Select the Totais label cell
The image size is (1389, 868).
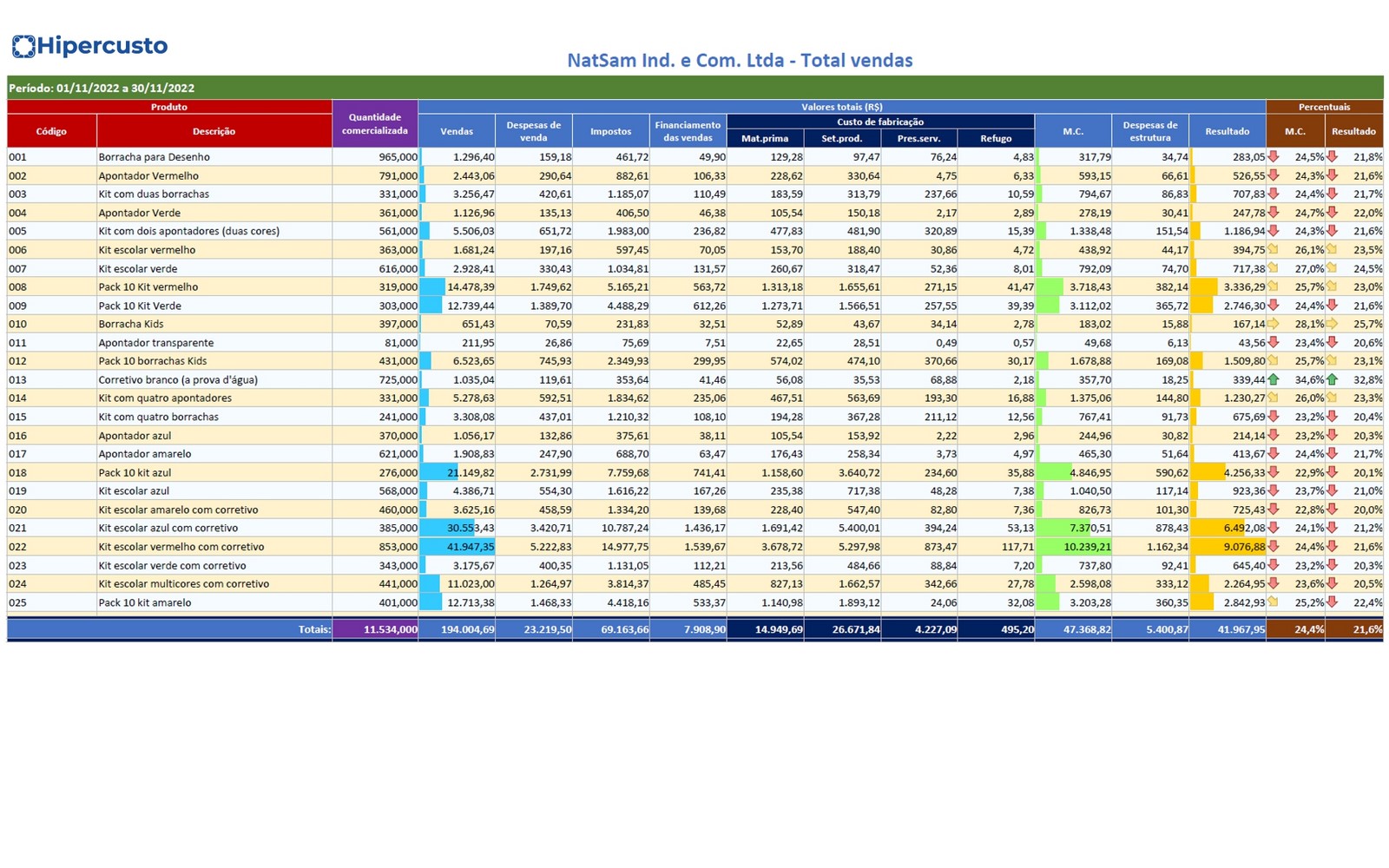point(169,629)
